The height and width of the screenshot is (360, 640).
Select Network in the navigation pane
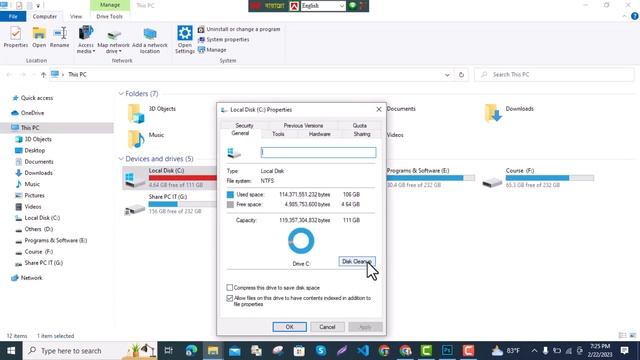(x=31, y=278)
